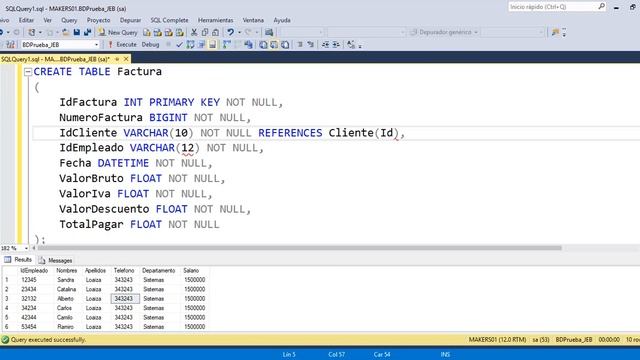The width and height of the screenshot is (640, 360).
Task: Click the Debug button
Action: coord(150,44)
